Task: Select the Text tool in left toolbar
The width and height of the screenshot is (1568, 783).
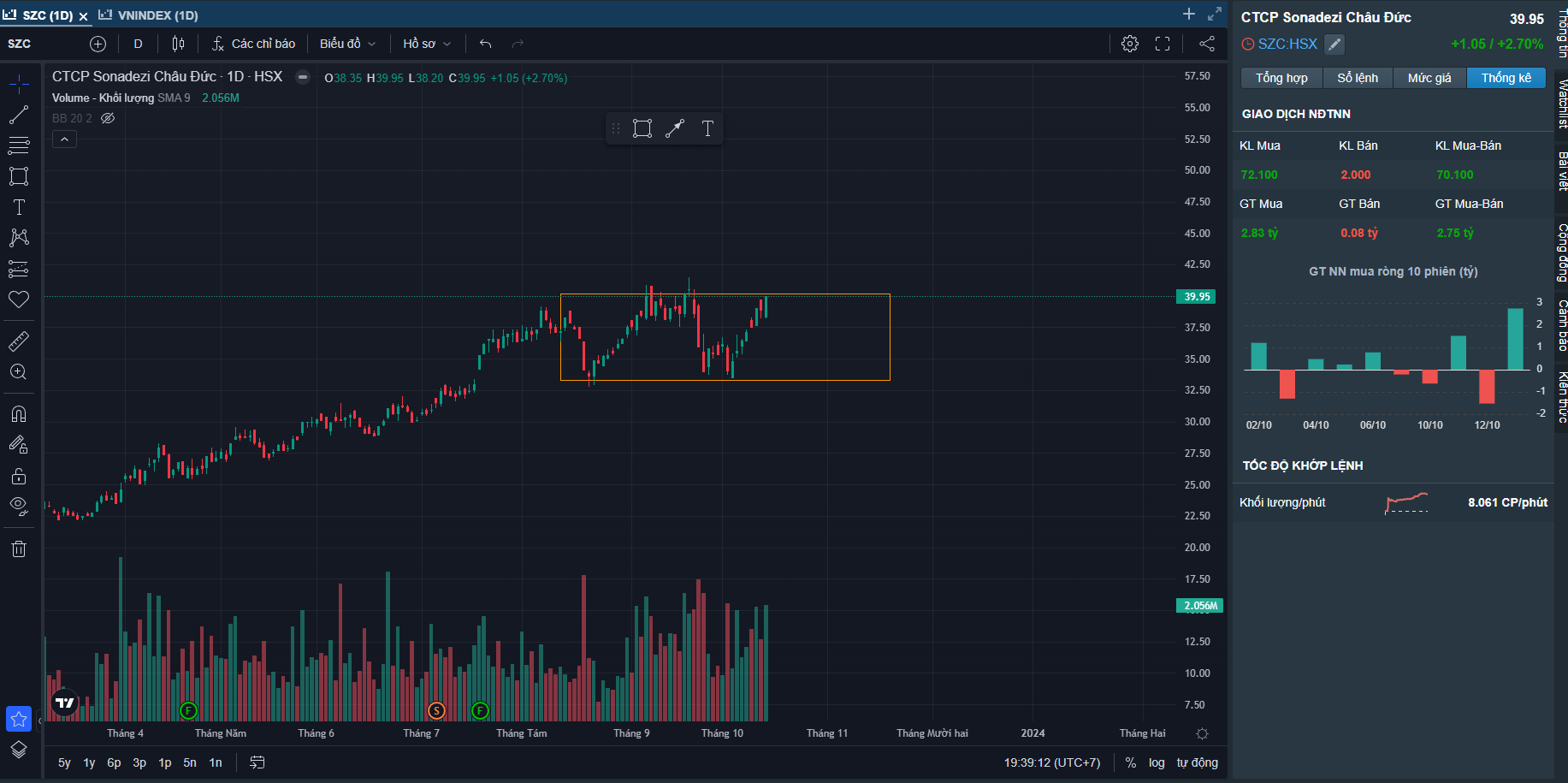Action: [x=19, y=207]
